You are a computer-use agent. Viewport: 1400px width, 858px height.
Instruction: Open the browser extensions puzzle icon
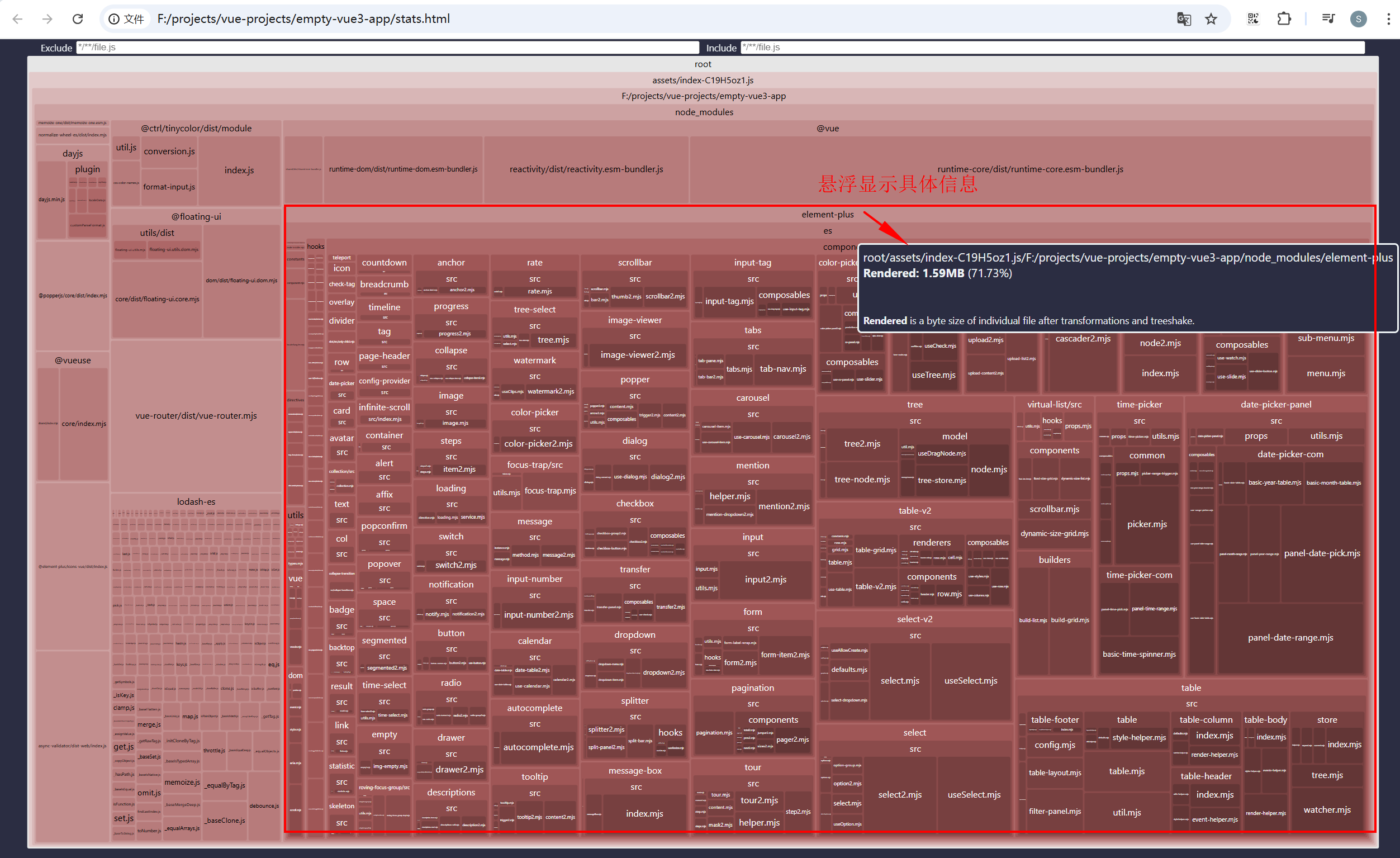point(1284,19)
